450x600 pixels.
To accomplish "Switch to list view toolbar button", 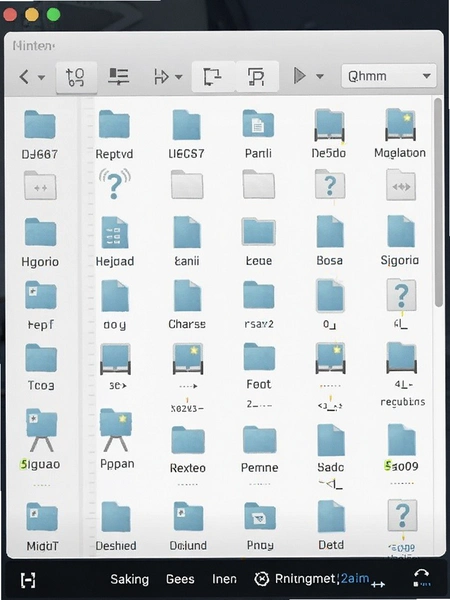I will (118, 76).
